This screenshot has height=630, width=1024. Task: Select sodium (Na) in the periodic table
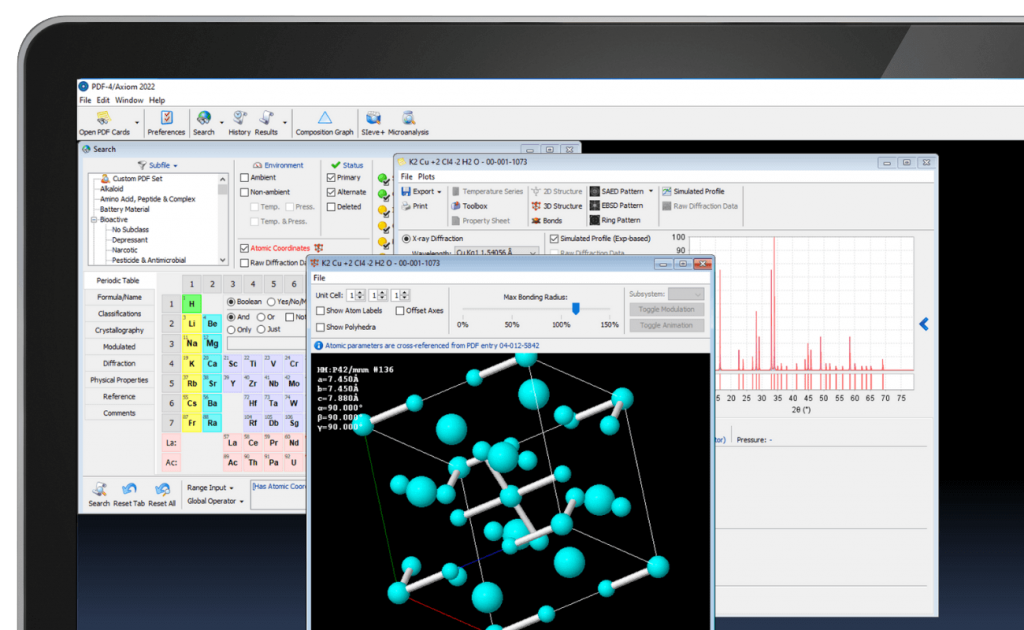tap(191, 343)
